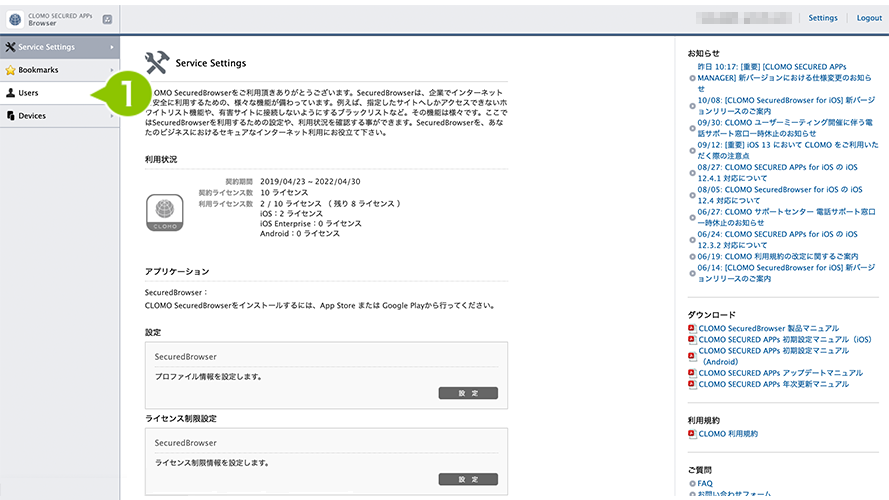Click the Logout link
Image resolution: width=889 pixels, height=500 pixels.
pos(869,18)
